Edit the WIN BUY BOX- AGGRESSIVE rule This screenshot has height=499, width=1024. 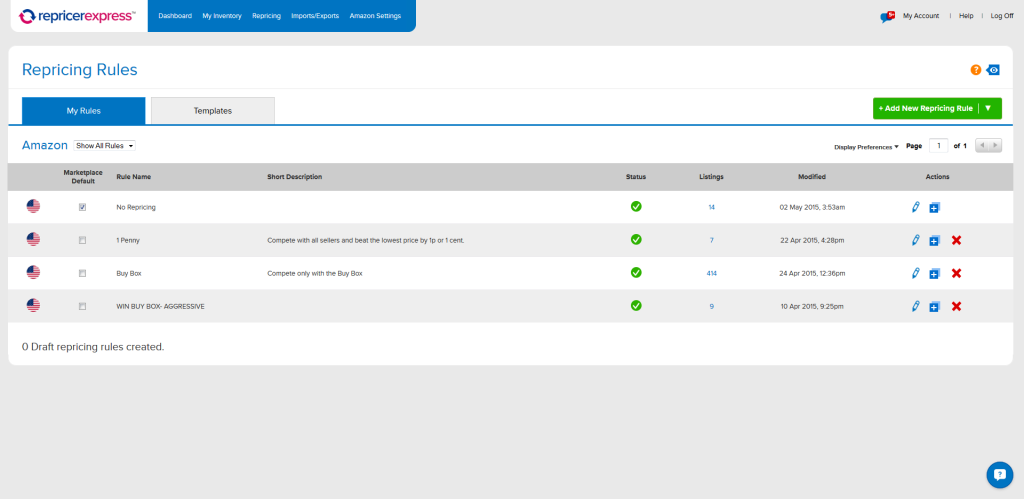pos(916,306)
